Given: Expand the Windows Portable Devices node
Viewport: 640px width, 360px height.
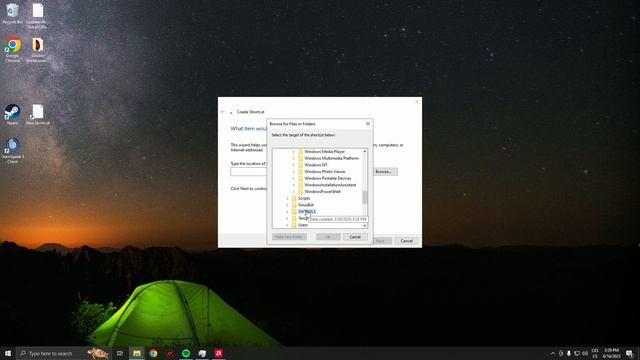Looking at the screenshot, I should coord(293,178).
